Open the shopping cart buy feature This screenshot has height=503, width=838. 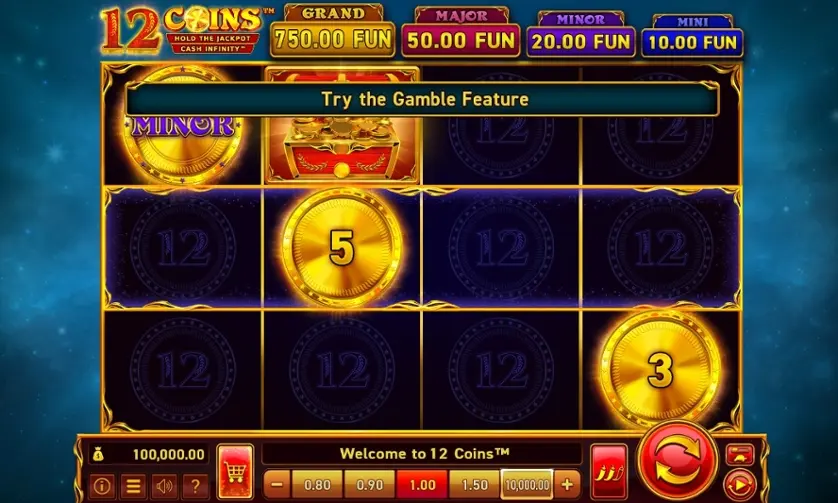tap(235, 471)
